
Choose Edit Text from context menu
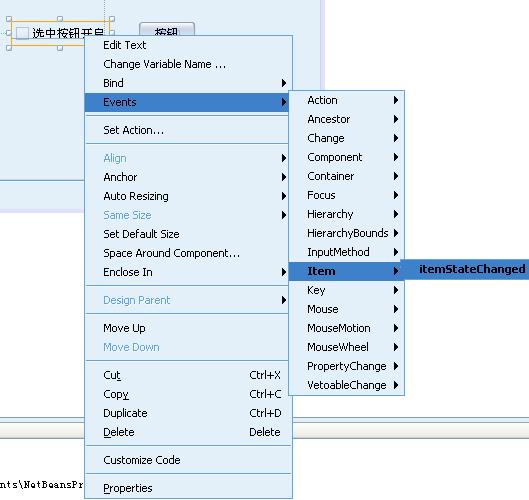[188, 45]
